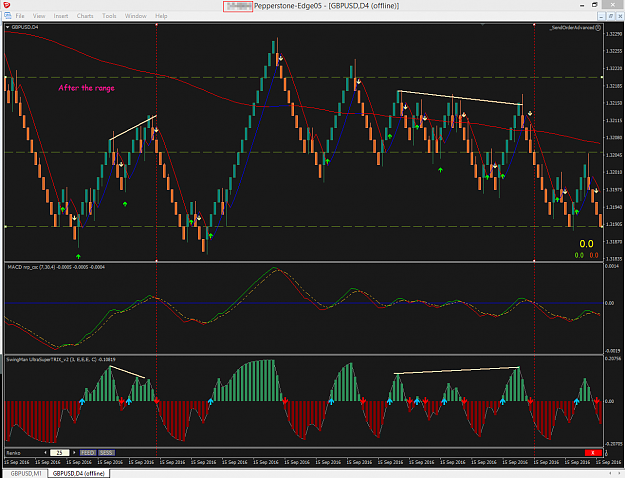Click the green 0.0 value on the chart

click(x=579, y=255)
